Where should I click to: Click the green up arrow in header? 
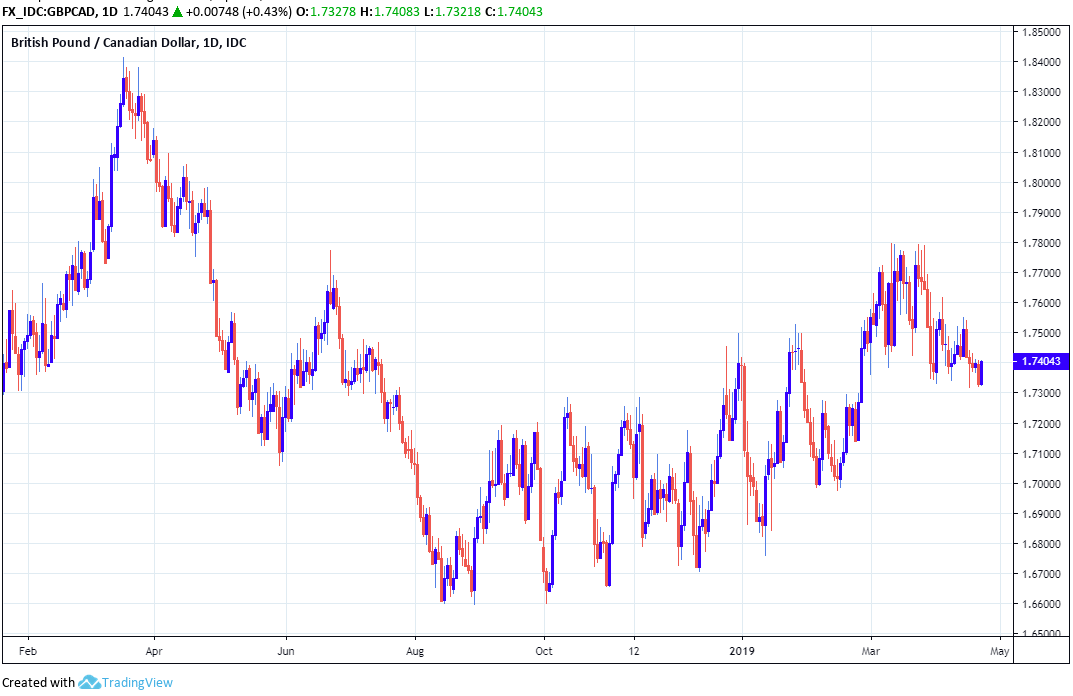click(177, 12)
